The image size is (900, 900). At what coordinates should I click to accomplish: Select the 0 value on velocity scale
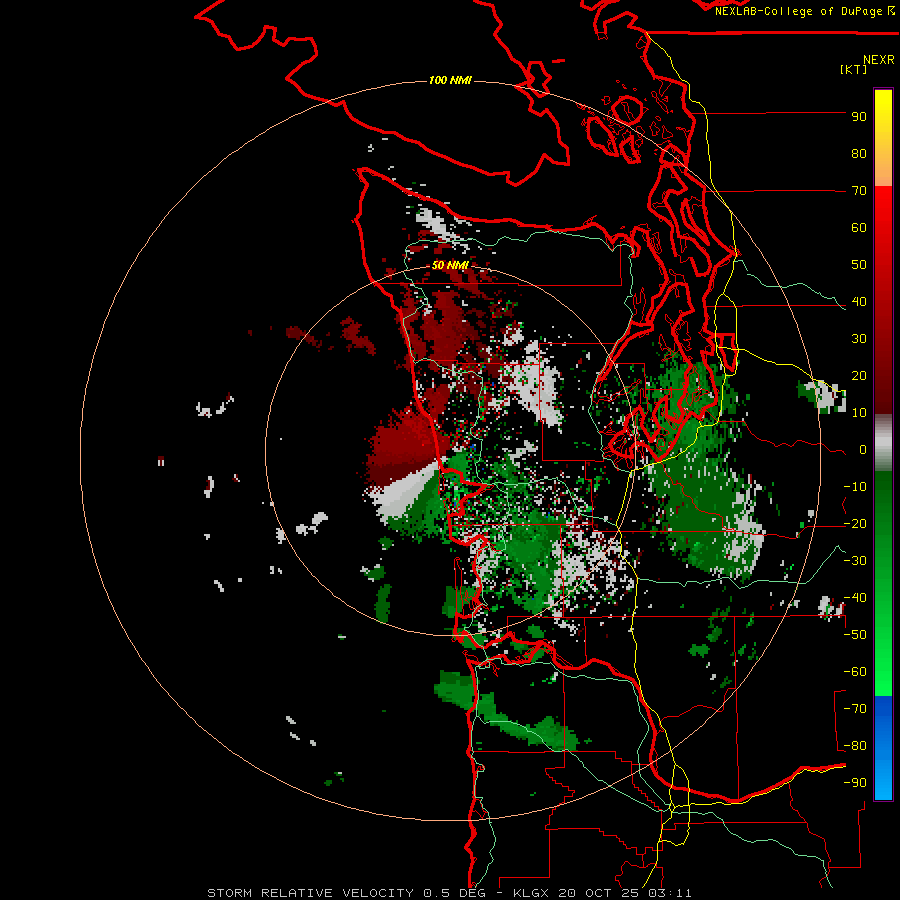click(x=863, y=450)
